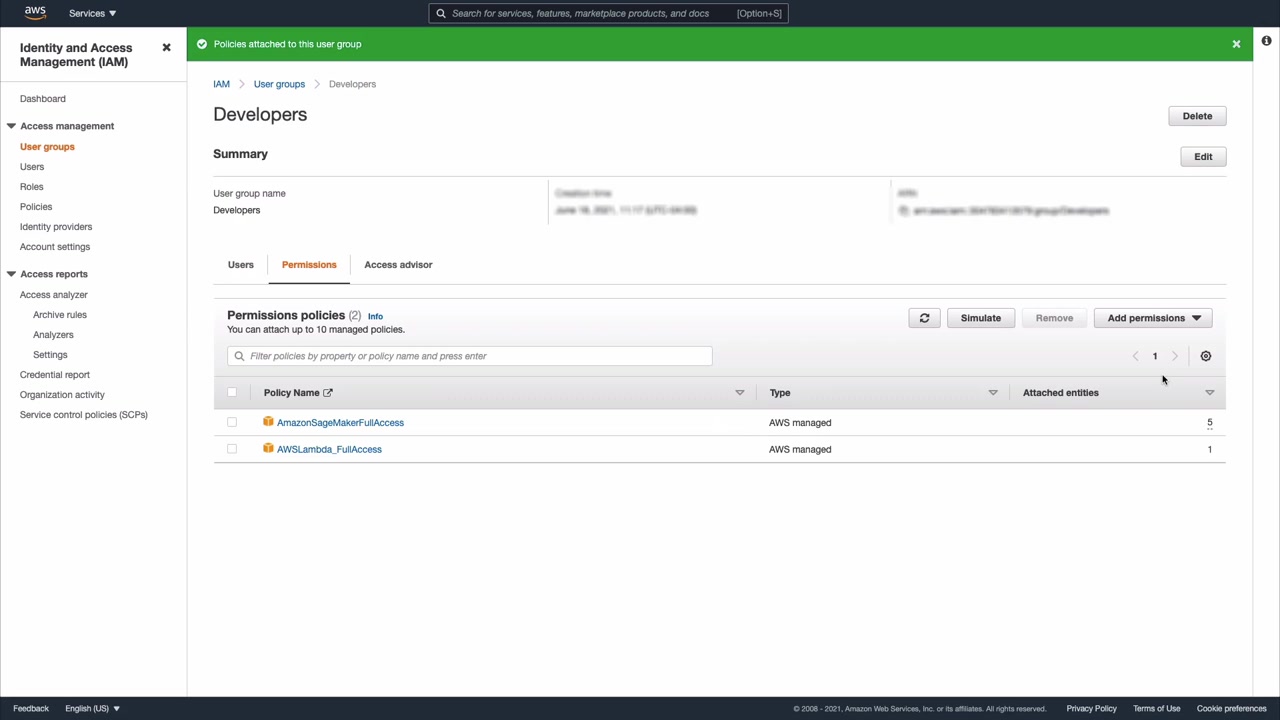
Task: Go to next page of policies
Action: tap(1175, 356)
